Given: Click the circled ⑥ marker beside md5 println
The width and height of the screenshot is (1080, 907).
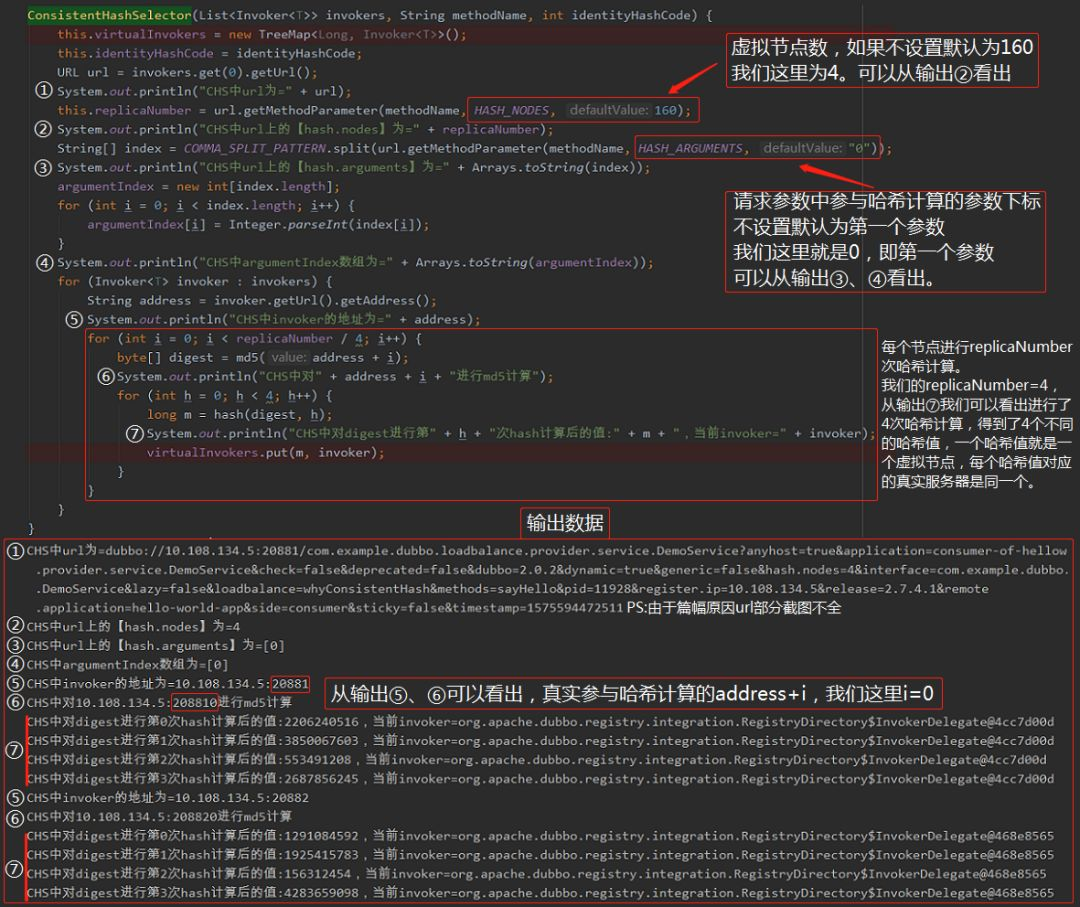Looking at the screenshot, I should pos(107,376).
